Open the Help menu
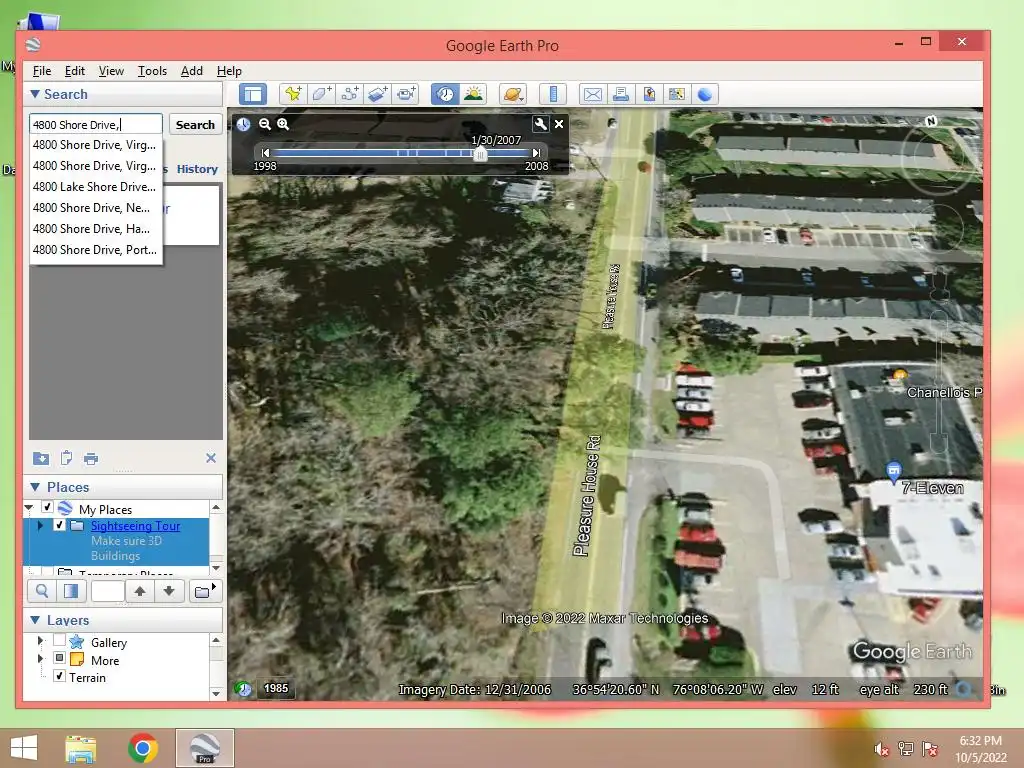 point(229,71)
